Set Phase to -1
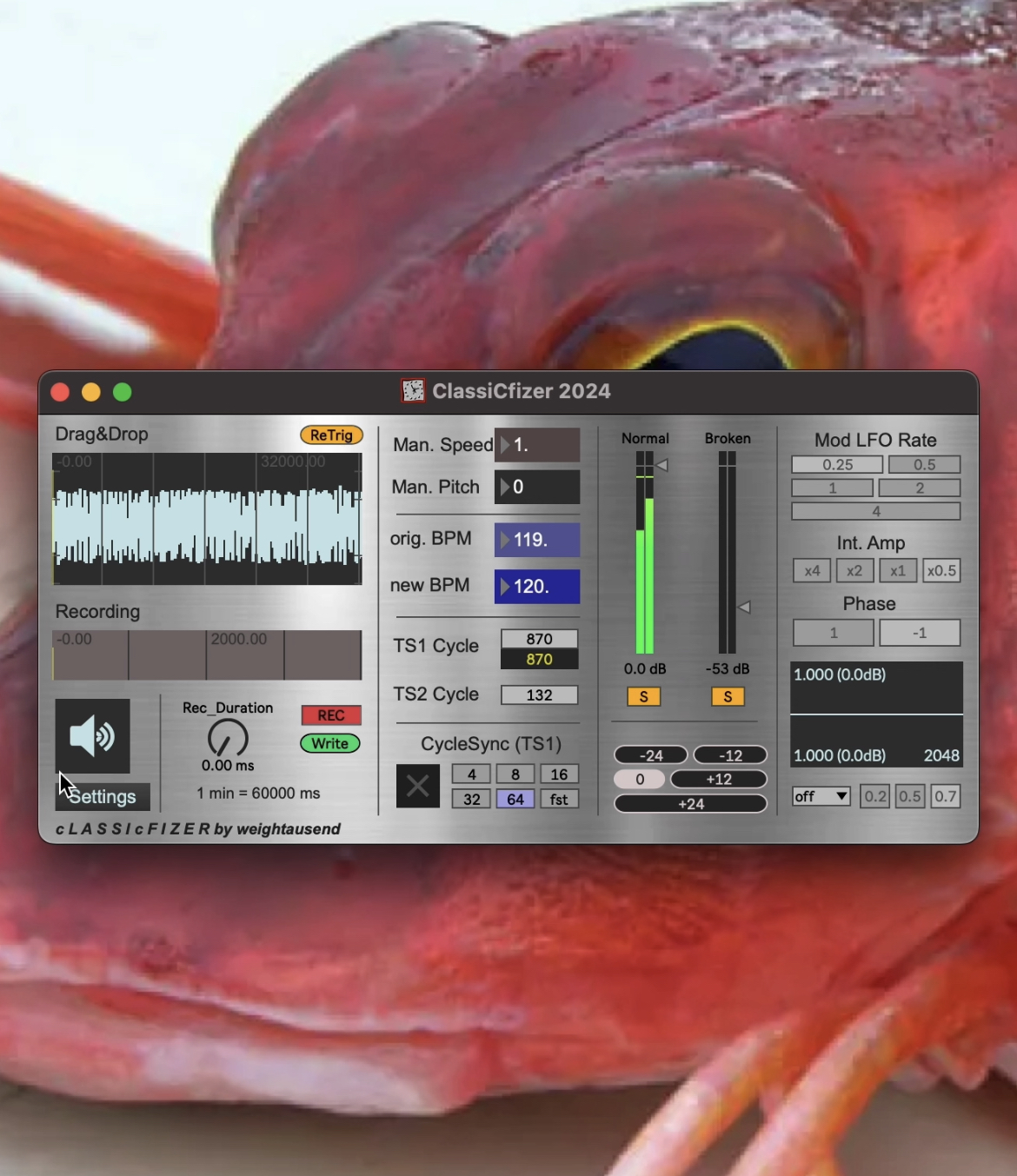Image resolution: width=1017 pixels, height=1176 pixels. 919,633
